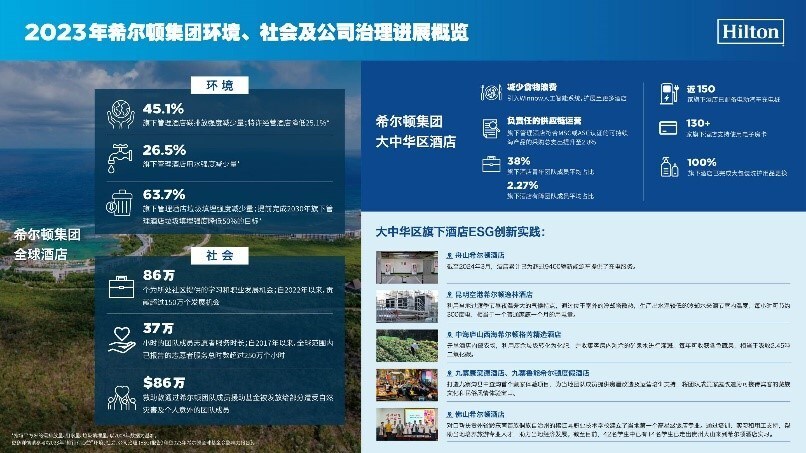
Task: Click the food waste plate icon
Action: pyautogui.click(x=490, y=92)
